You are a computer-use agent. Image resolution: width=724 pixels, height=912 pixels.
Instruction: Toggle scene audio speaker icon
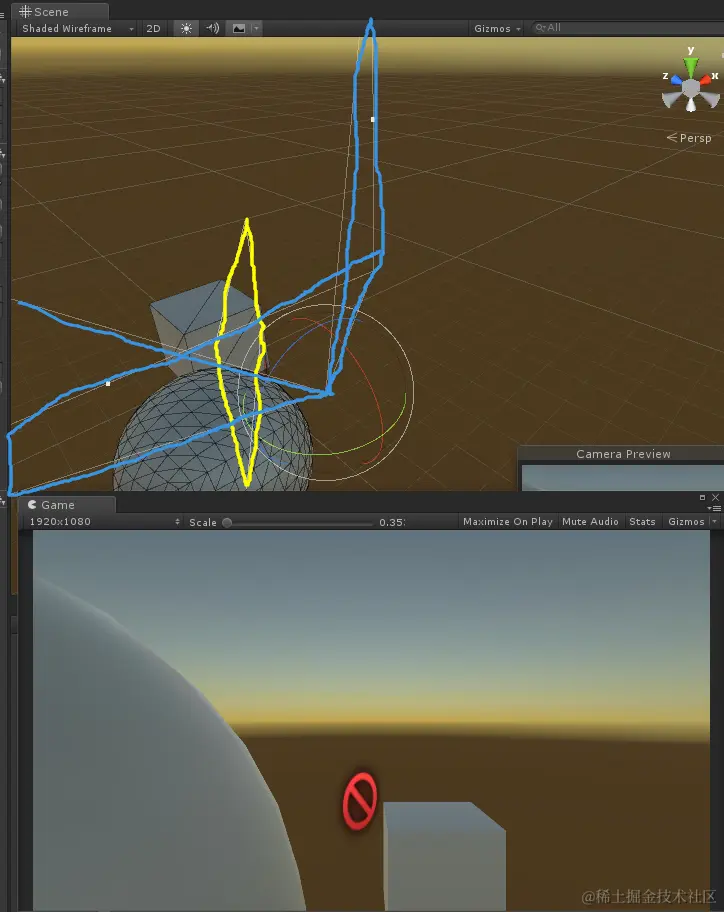coord(213,28)
